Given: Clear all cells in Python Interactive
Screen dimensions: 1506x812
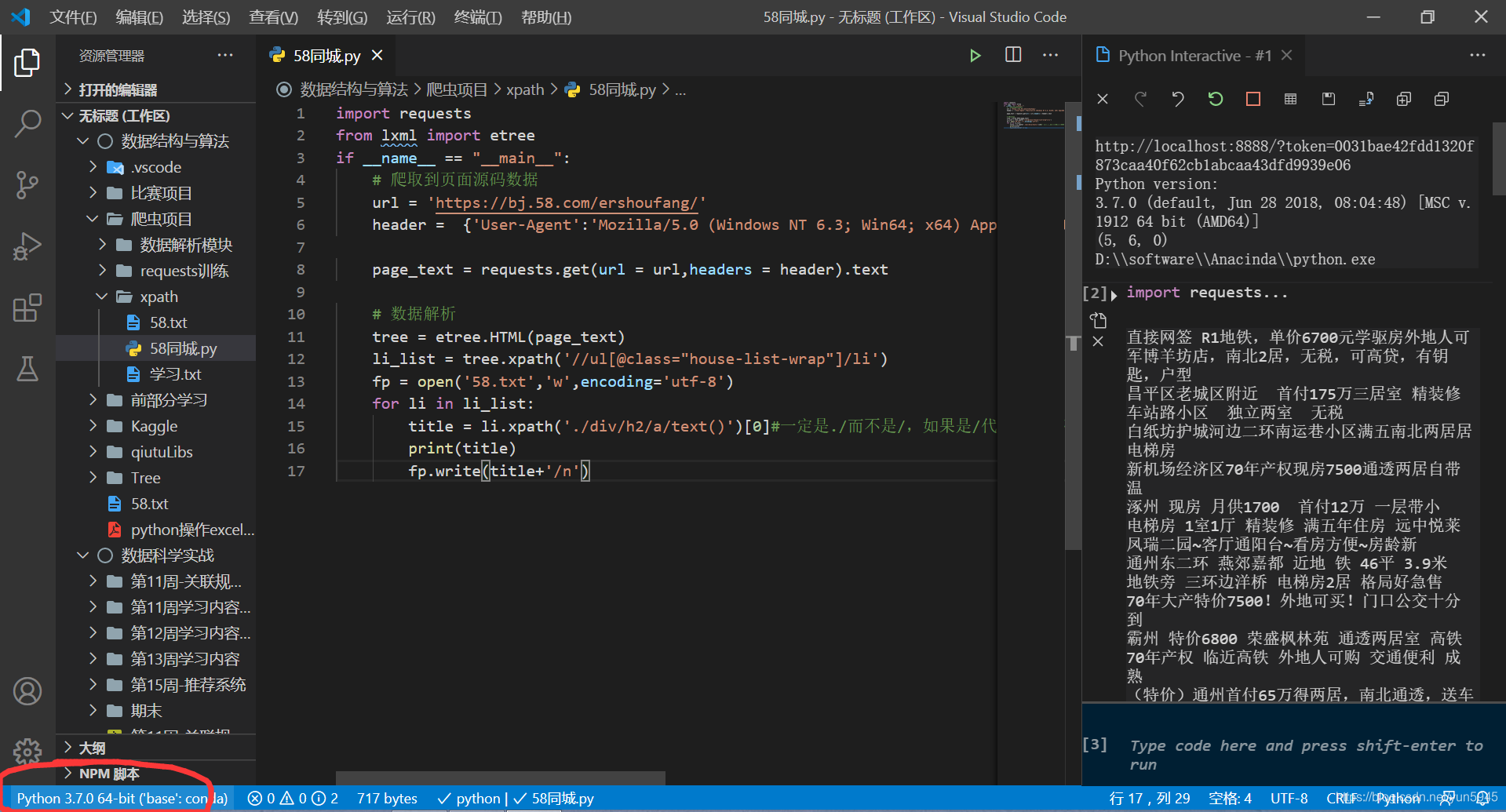Looking at the screenshot, I should click(1103, 99).
